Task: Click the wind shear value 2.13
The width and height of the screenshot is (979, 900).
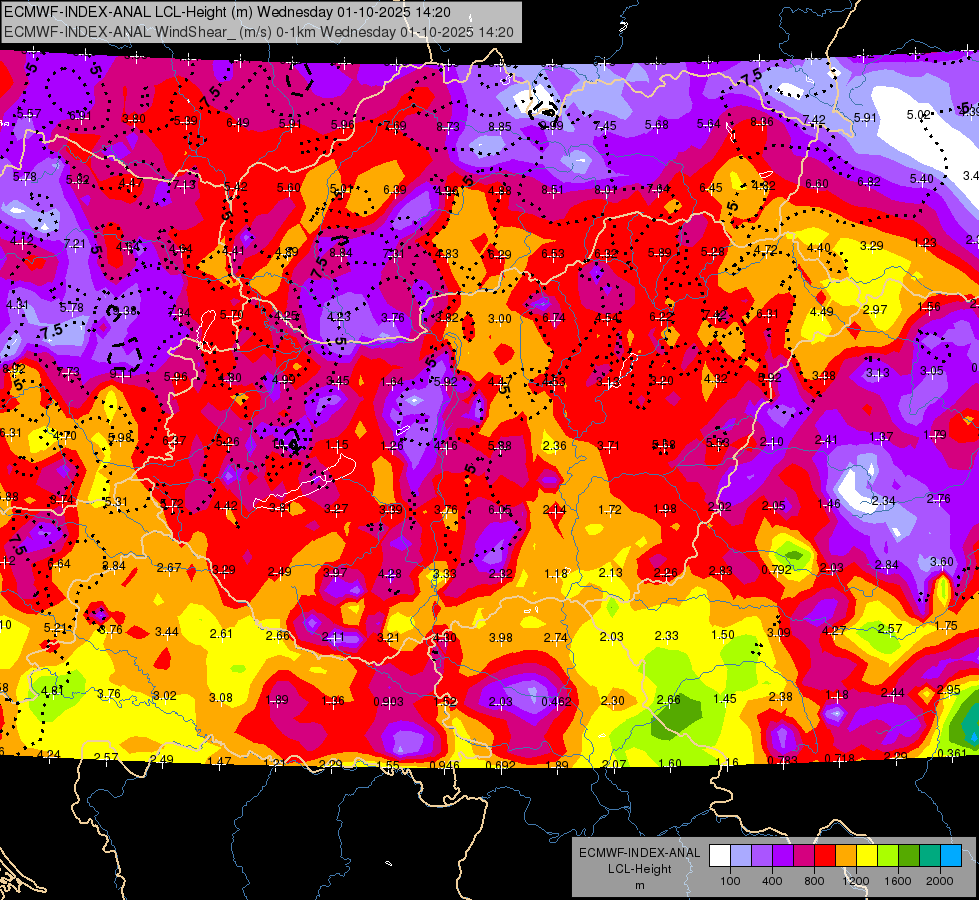Action: [x=611, y=573]
